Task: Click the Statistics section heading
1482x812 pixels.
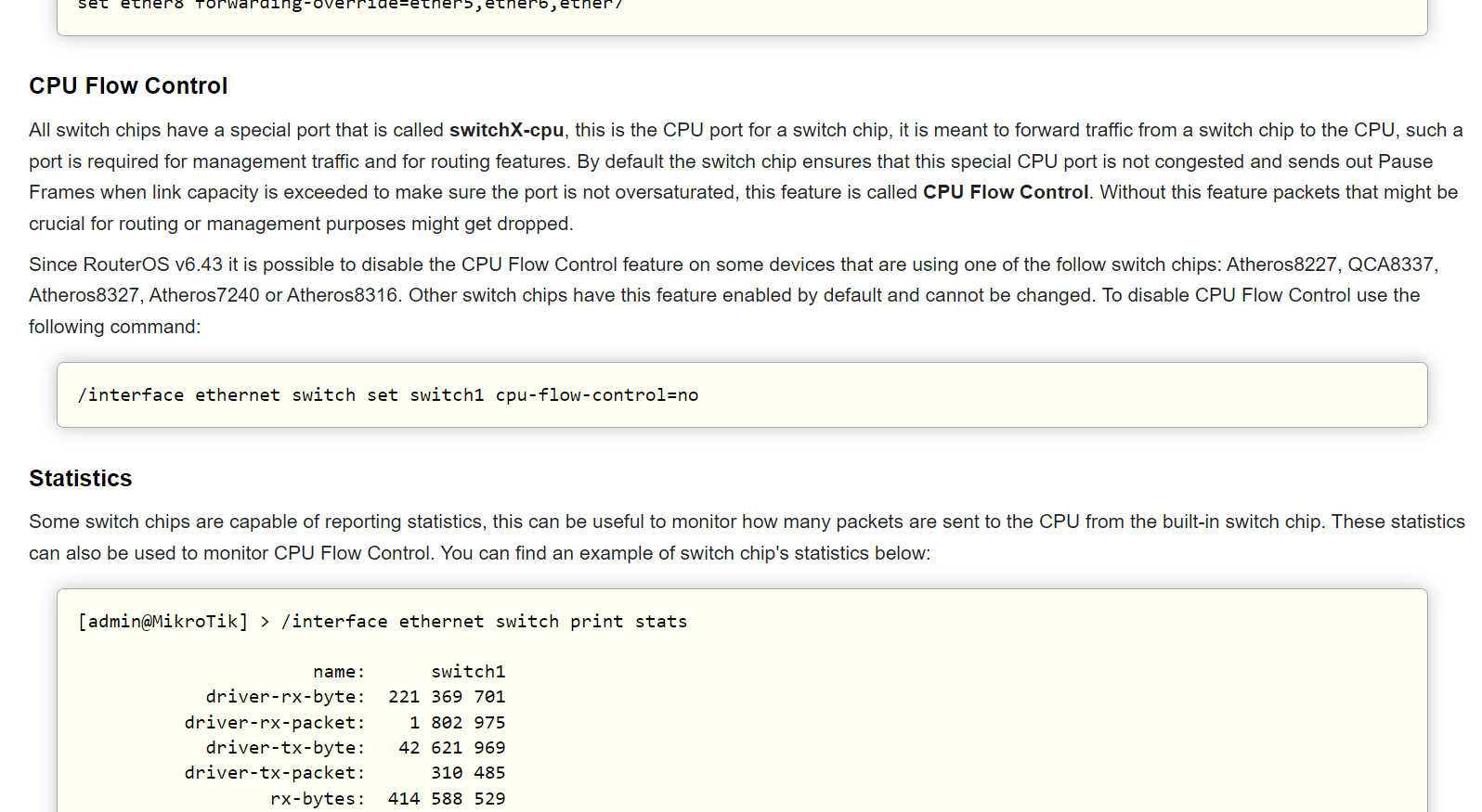Action: click(x=81, y=479)
